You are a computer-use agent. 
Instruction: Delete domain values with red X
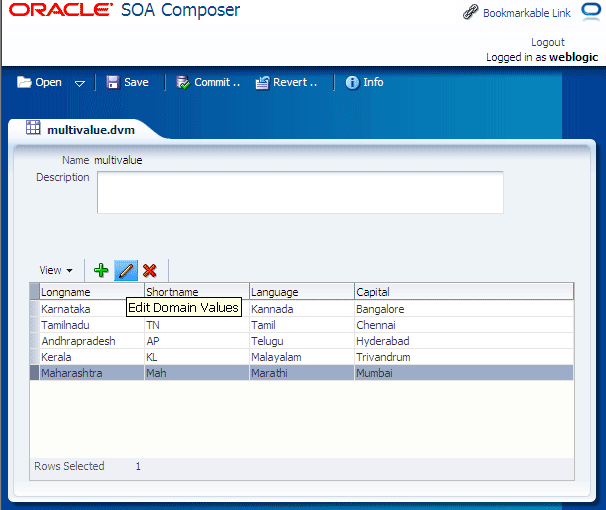[x=150, y=270]
